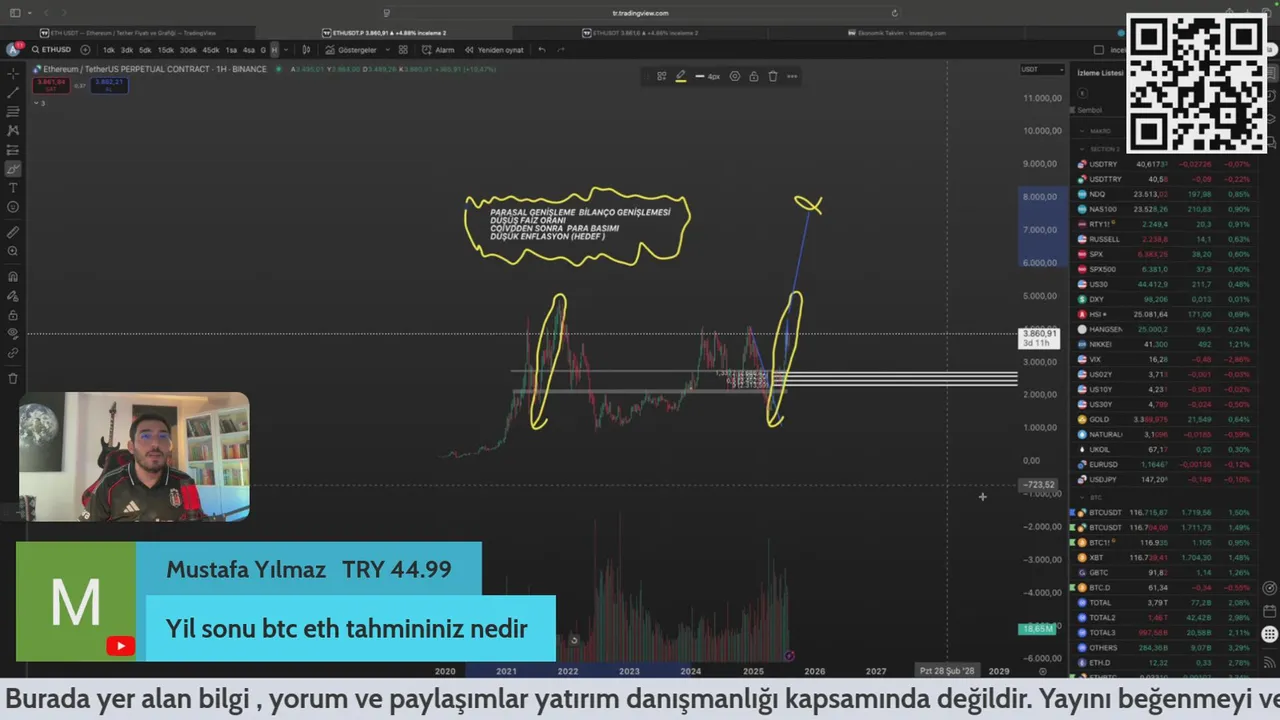Toggle stay in drawing mode

[x=13, y=295]
